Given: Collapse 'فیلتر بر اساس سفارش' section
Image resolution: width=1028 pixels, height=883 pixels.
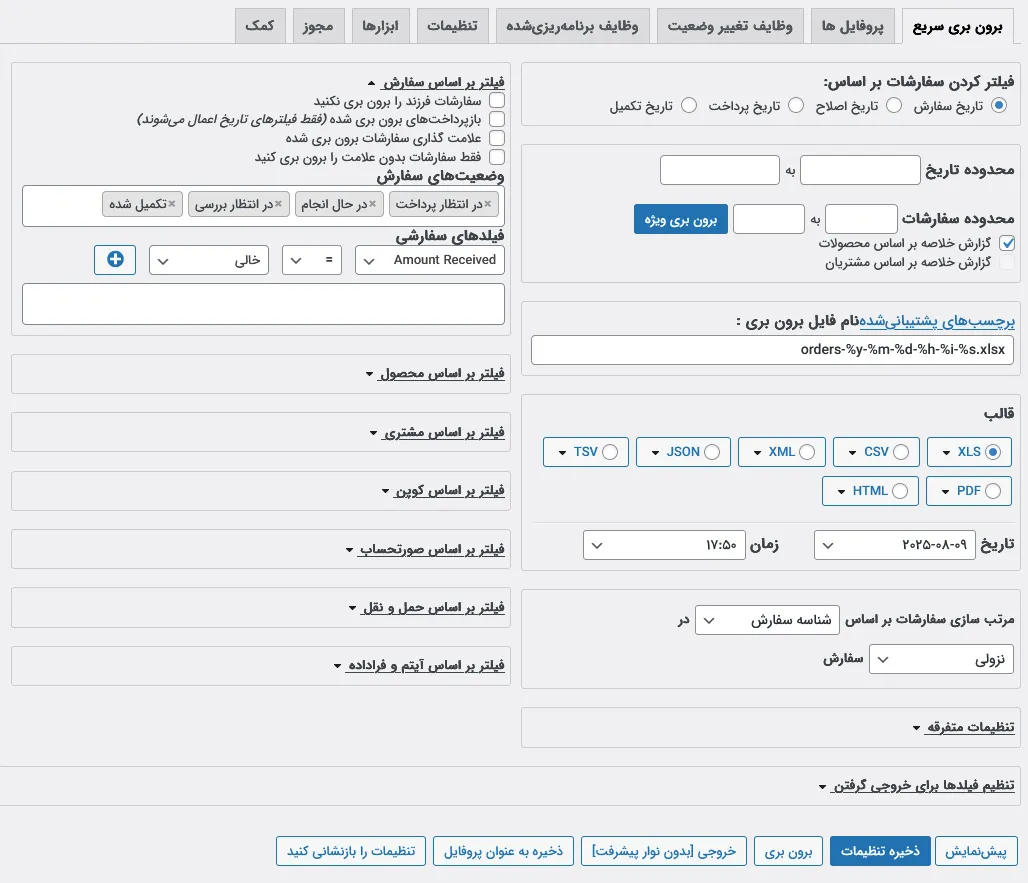Looking at the screenshot, I should pos(437,83).
